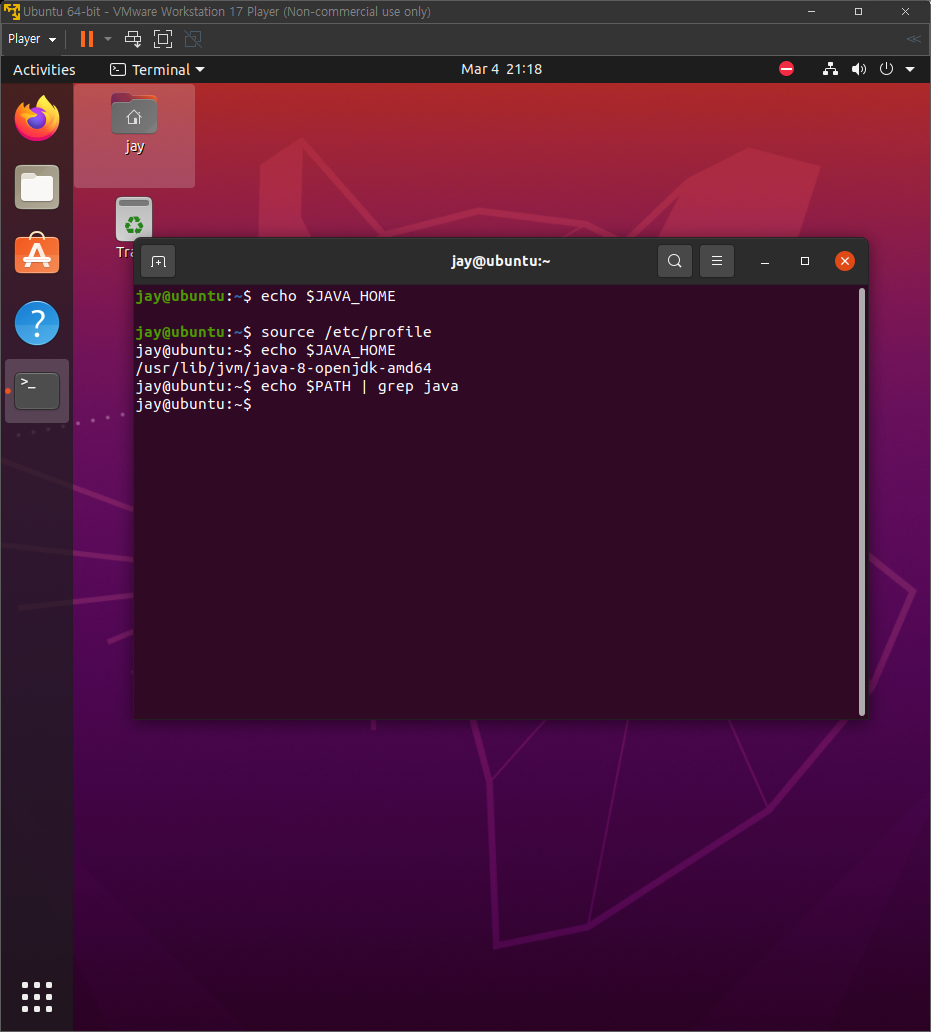Click the /usr/lib/jvm/java-8-openjdk-amd64 output line
Image resolution: width=931 pixels, height=1032 pixels.
click(284, 368)
